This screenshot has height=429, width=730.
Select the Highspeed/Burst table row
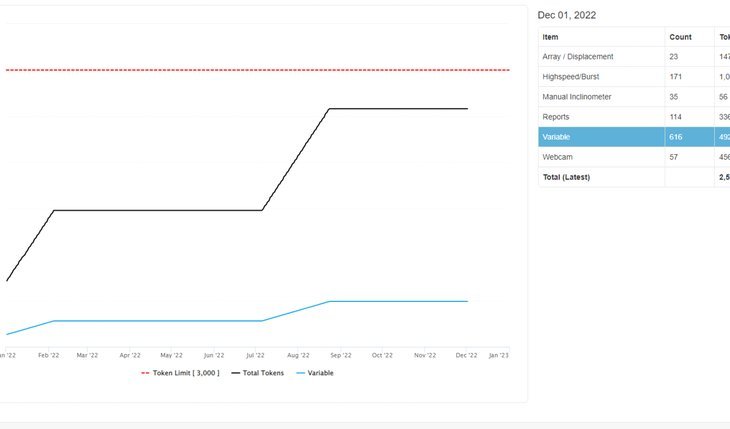pos(634,76)
